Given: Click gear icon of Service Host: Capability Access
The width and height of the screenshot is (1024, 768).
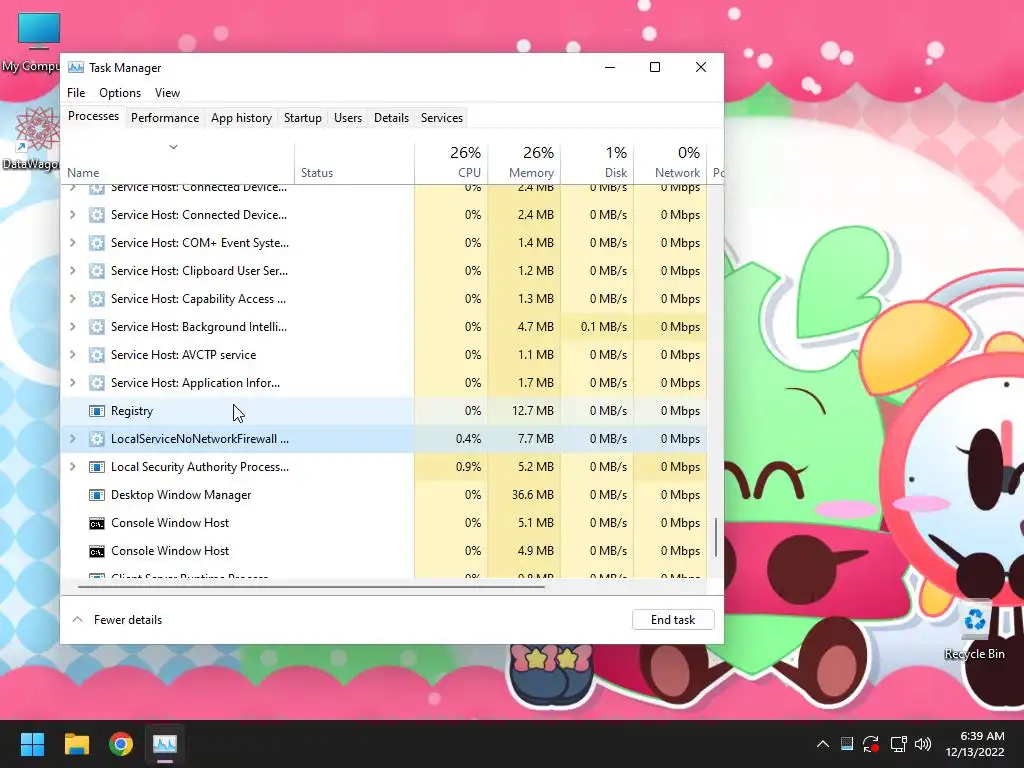Looking at the screenshot, I should pyautogui.click(x=97, y=299).
